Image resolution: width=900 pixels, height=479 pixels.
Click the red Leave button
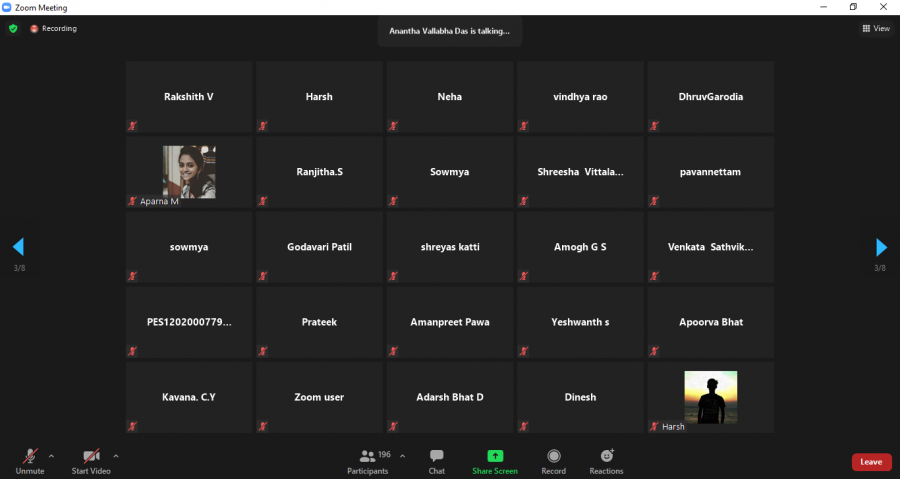pyautogui.click(x=871, y=462)
